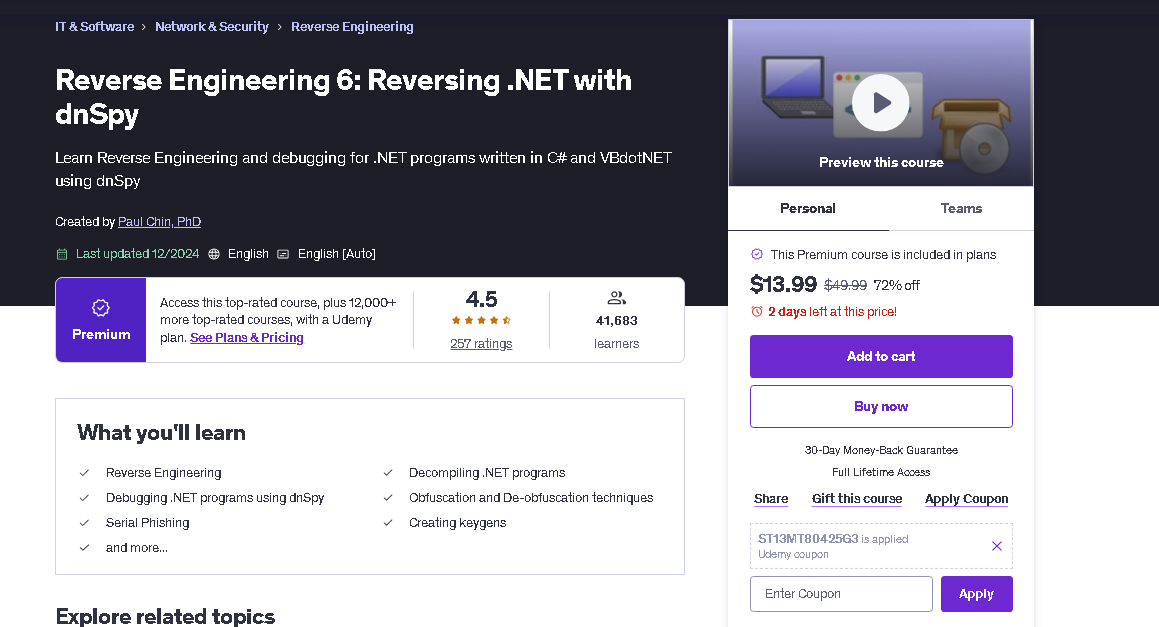1159x627 pixels.
Task: Click the checkmark beside Reverse Engineering item
Action: click(x=84, y=473)
